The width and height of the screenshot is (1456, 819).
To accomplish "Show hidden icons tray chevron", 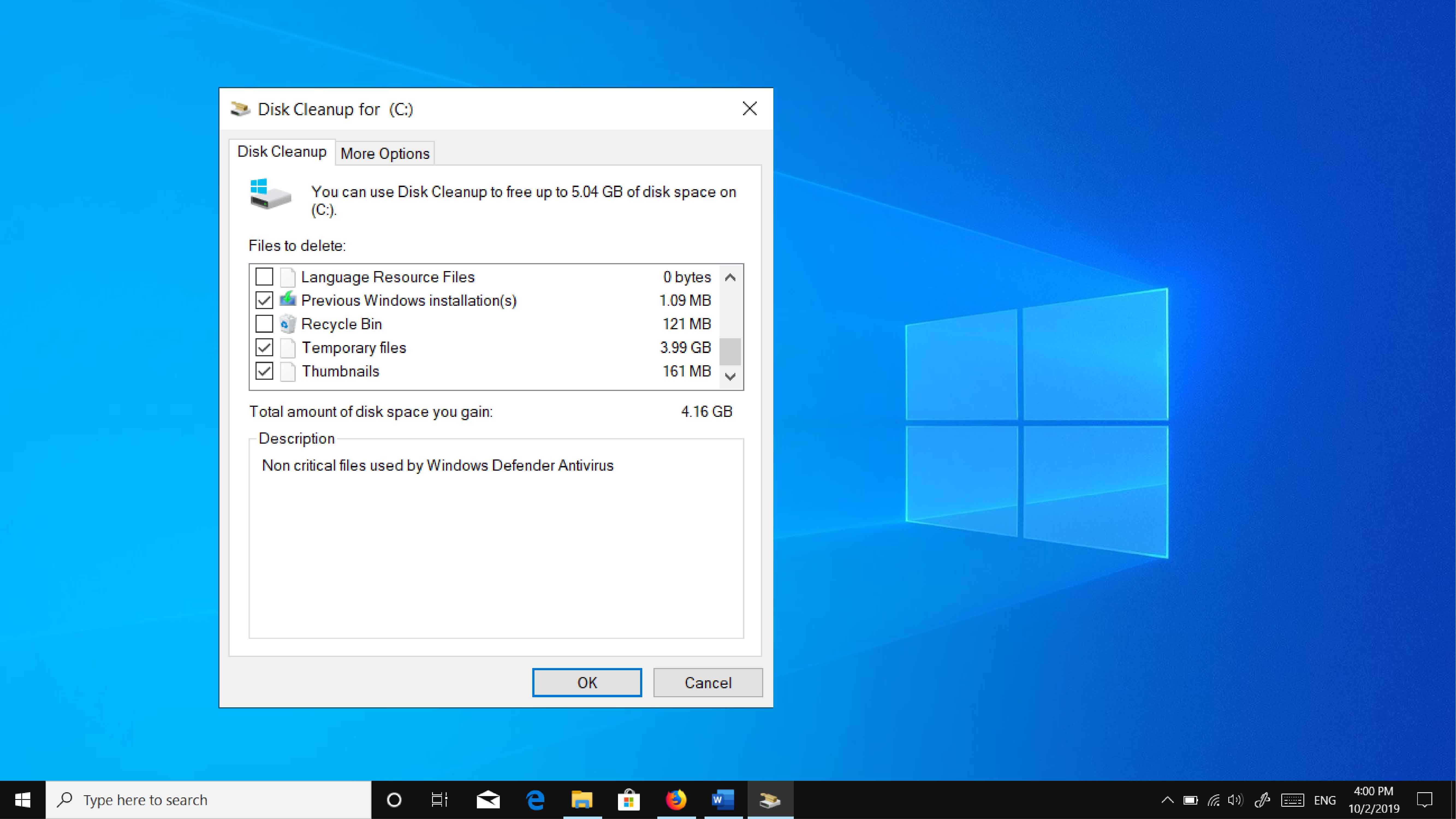I will coord(1167,800).
